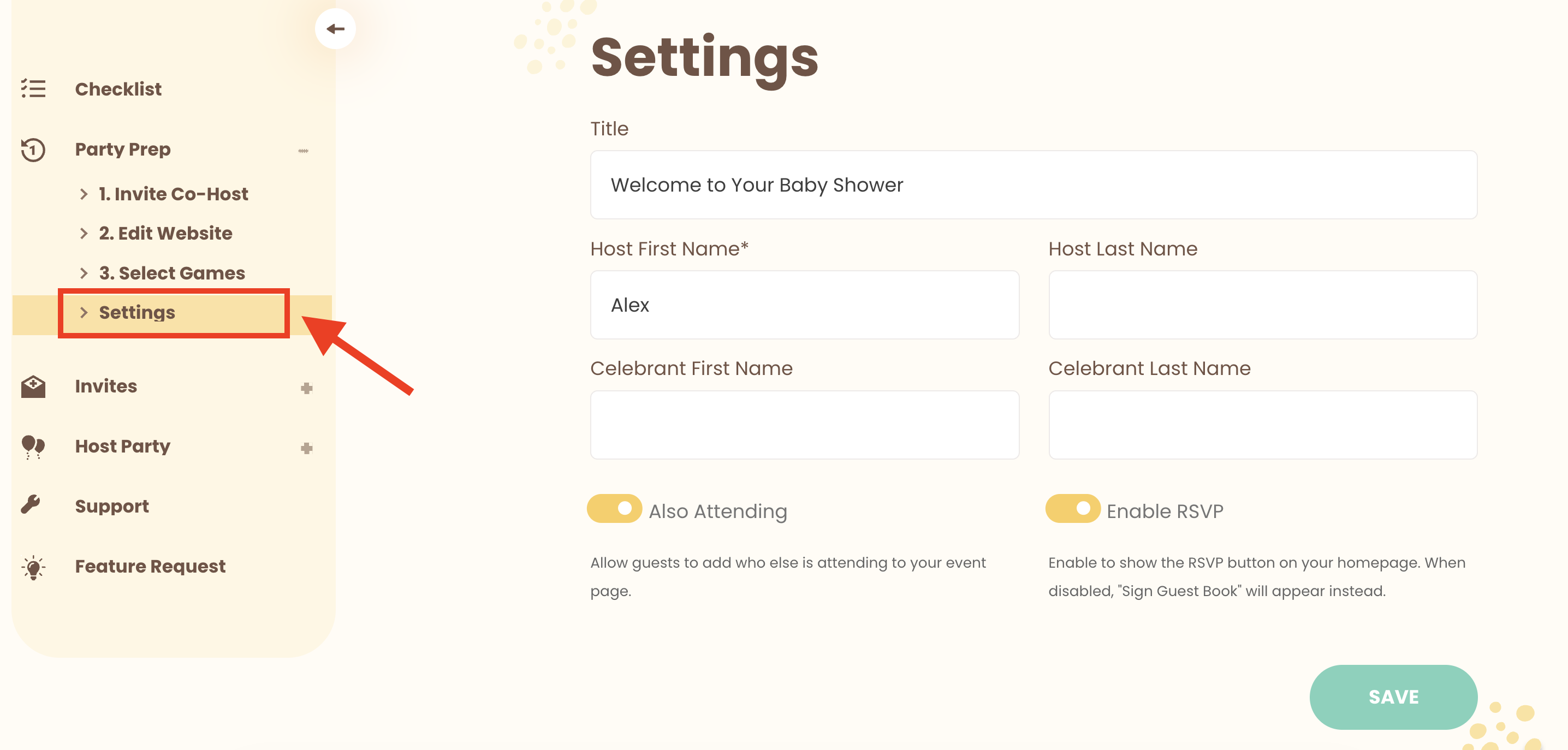The image size is (1568, 750).
Task: Click inside the Host Last Name field
Action: coord(1262,305)
